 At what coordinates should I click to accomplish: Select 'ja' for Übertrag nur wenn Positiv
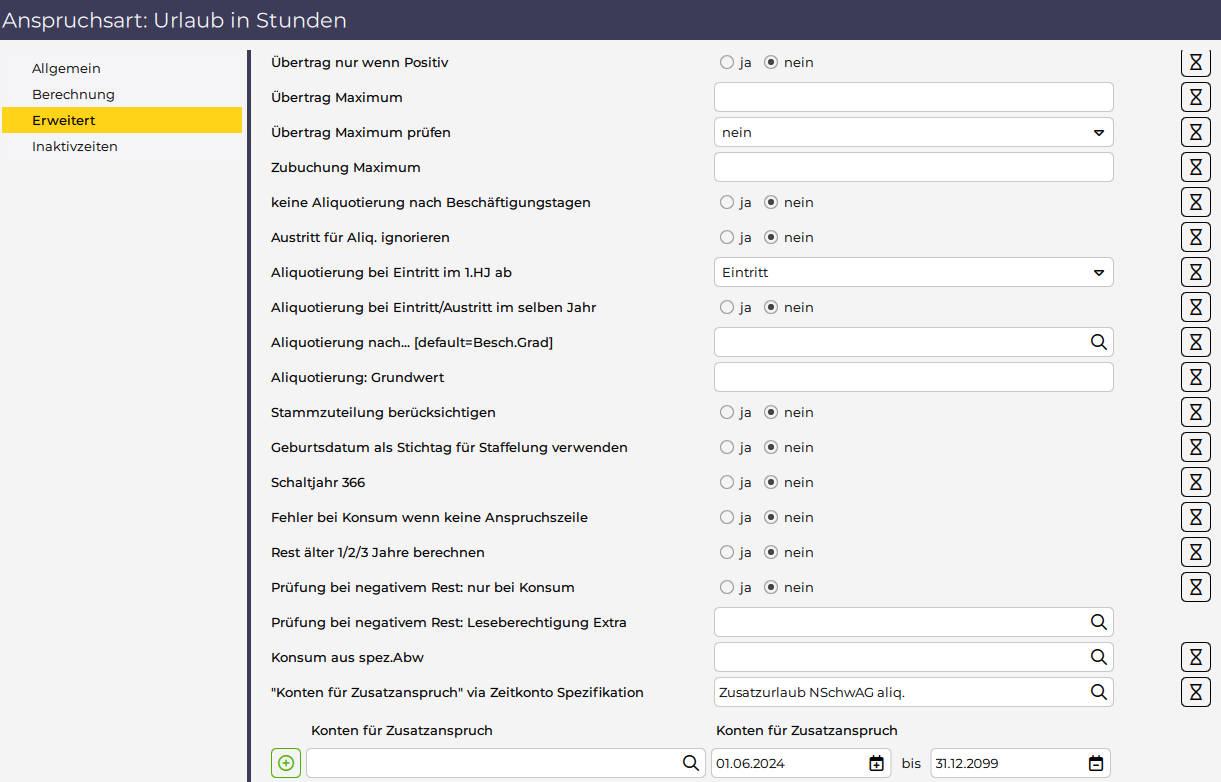coord(727,62)
